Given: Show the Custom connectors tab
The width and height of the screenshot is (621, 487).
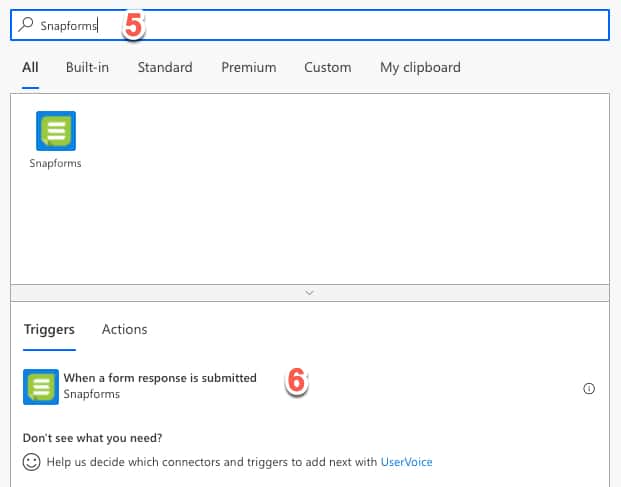Looking at the screenshot, I should [328, 67].
